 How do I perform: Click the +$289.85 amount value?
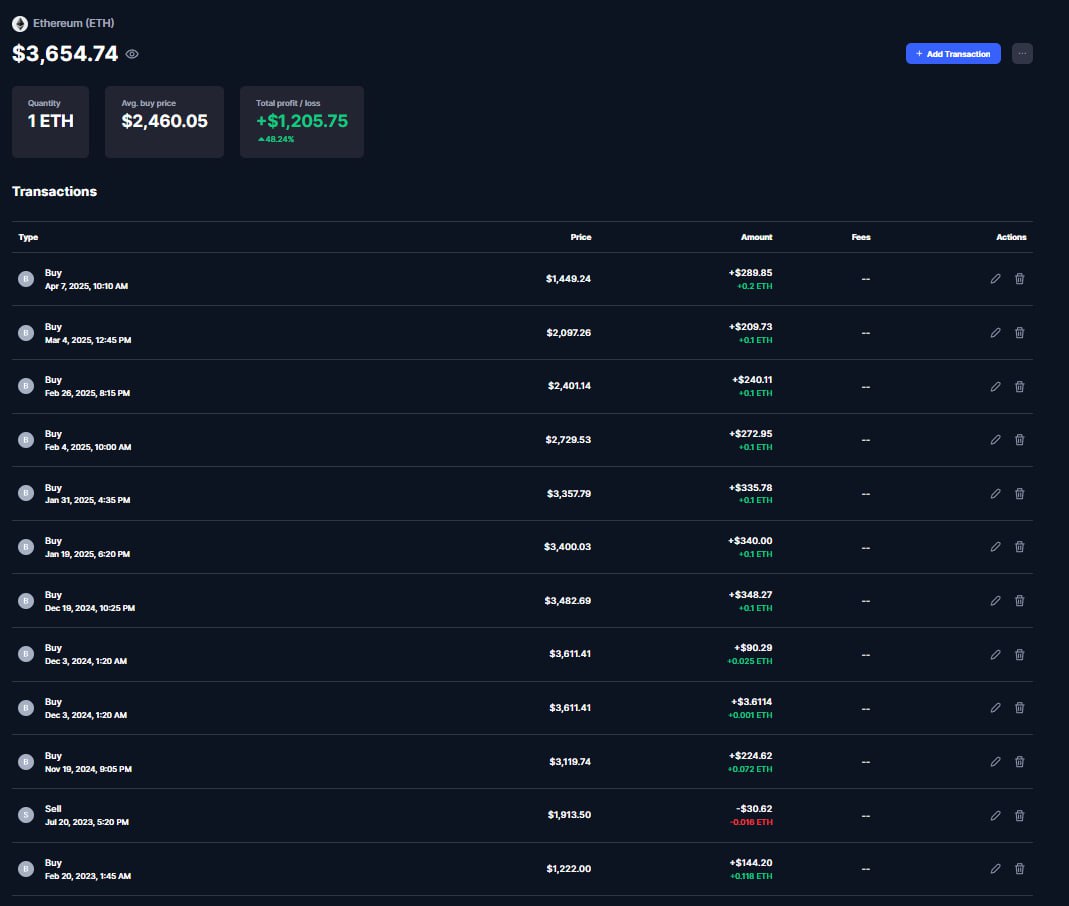click(751, 273)
